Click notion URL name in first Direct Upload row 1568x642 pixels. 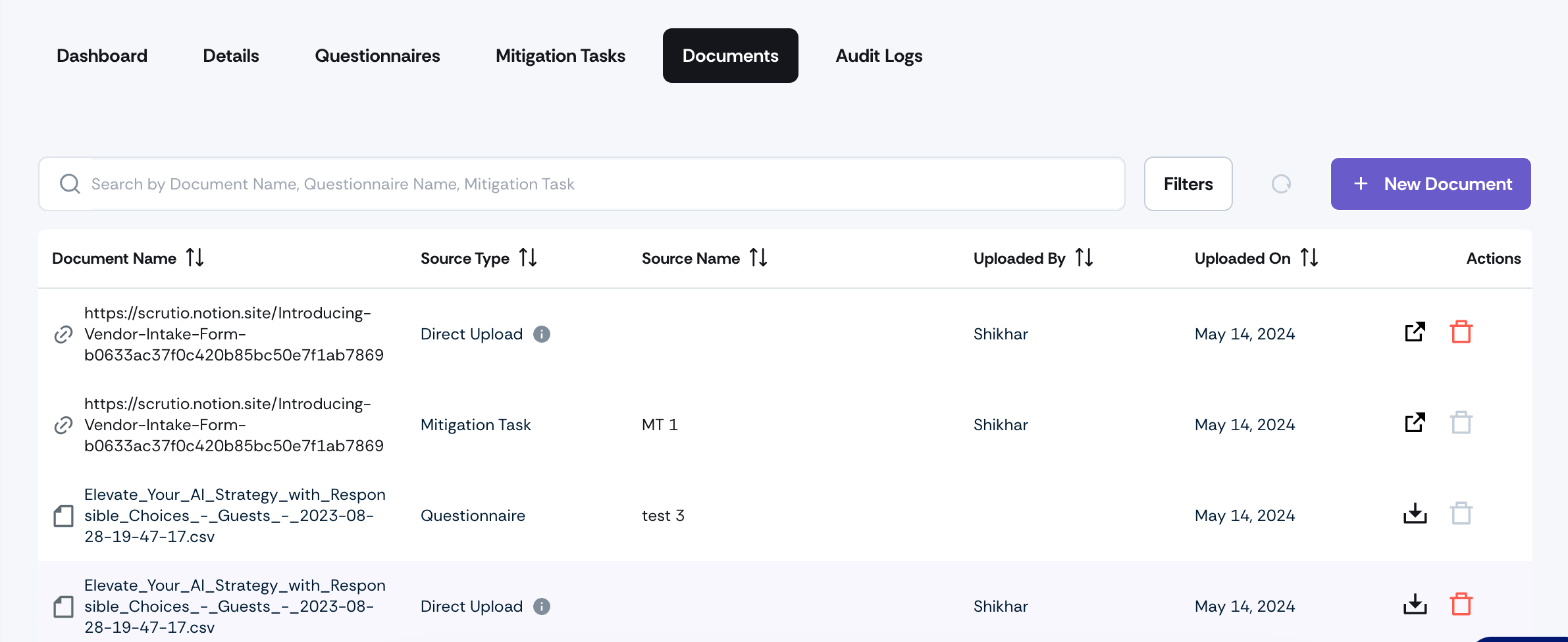[234, 334]
